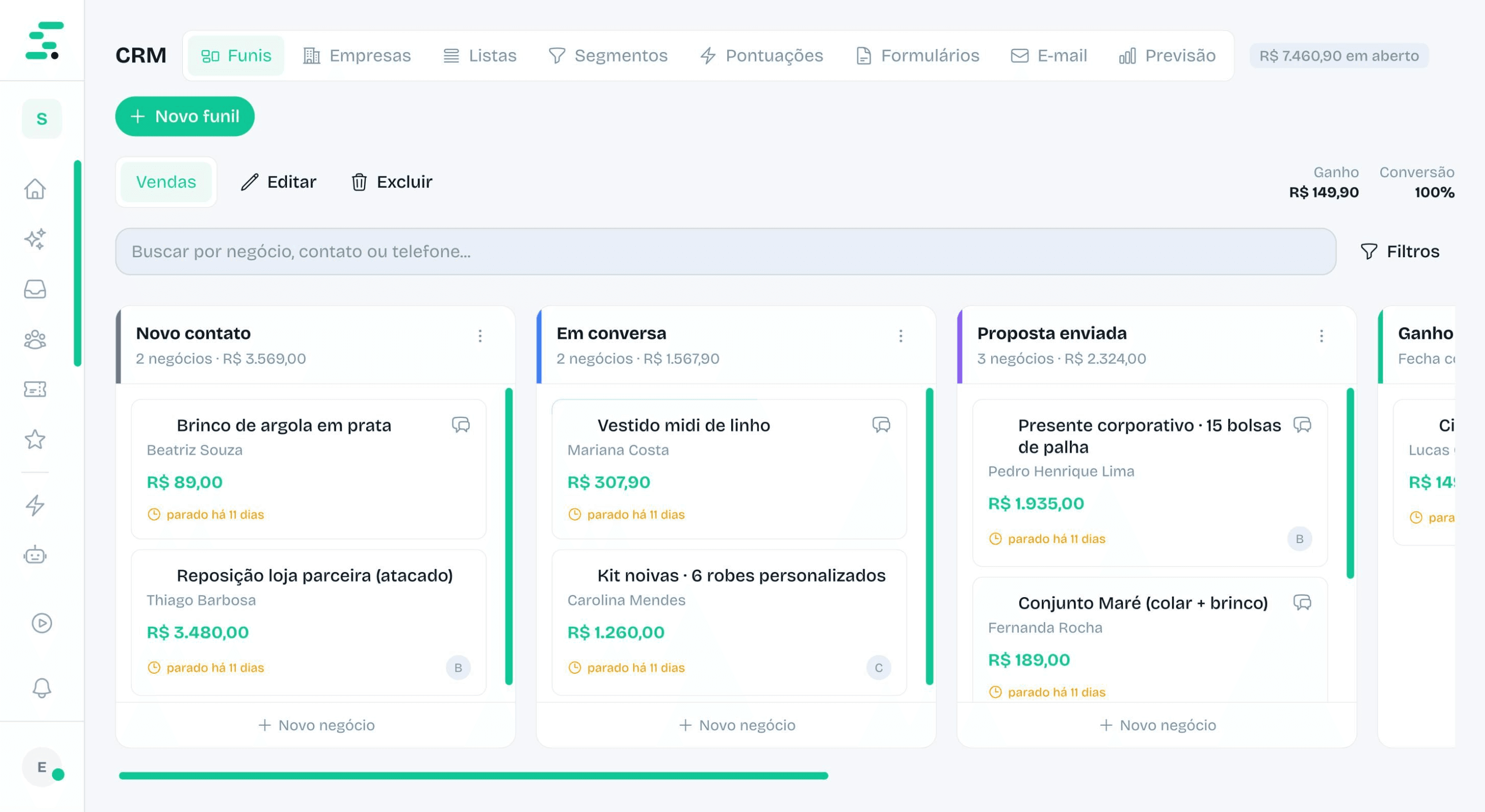Open the inbox tray icon in sidebar
The image size is (1485, 812).
35,289
